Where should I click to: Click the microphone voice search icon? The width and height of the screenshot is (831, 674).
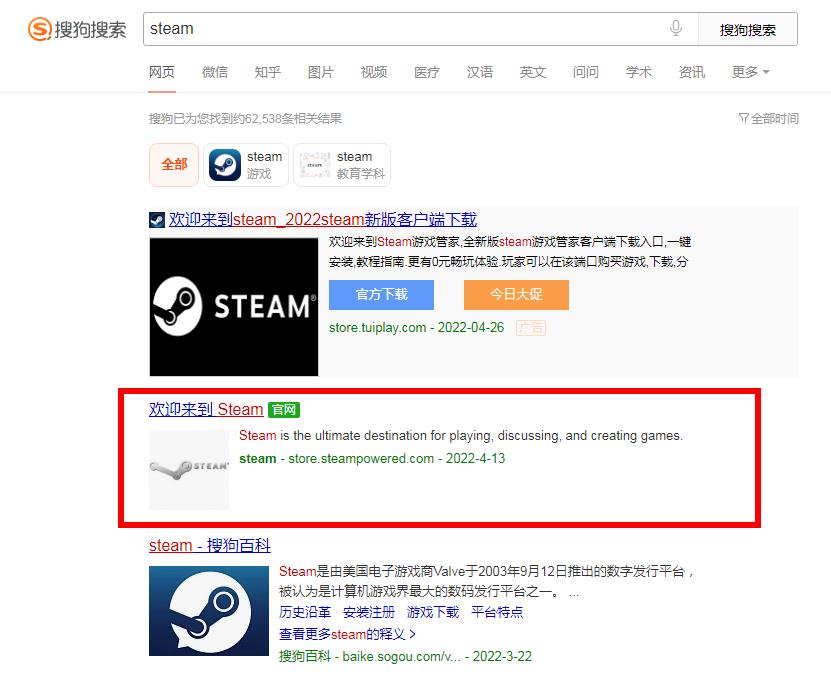[x=676, y=28]
